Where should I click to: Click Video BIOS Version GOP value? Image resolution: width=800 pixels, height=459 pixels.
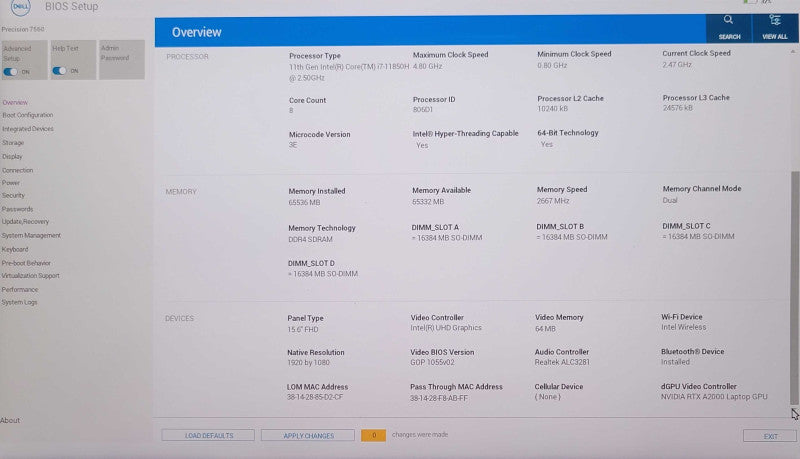pos(432,362)
